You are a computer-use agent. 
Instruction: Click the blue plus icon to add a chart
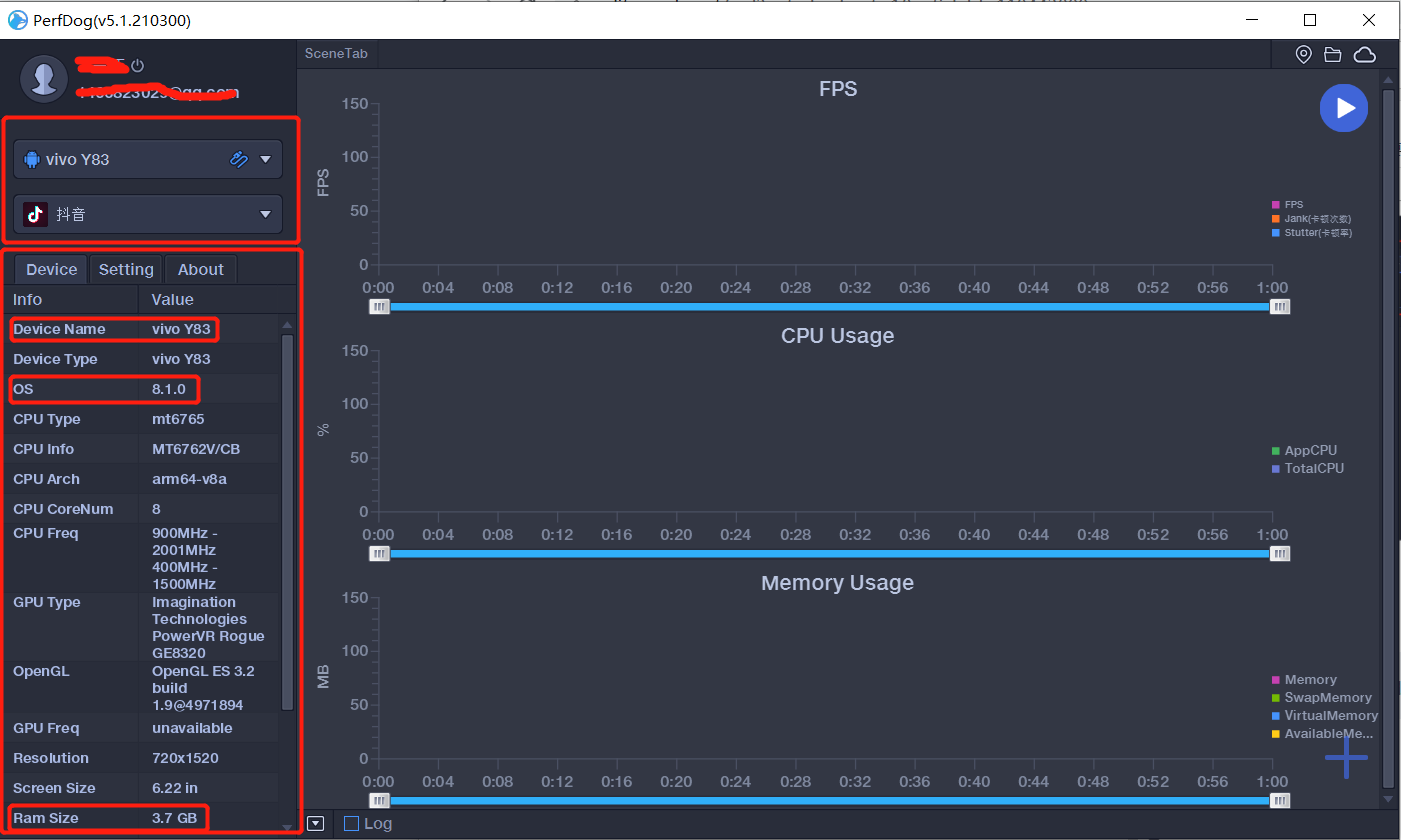1346,758
